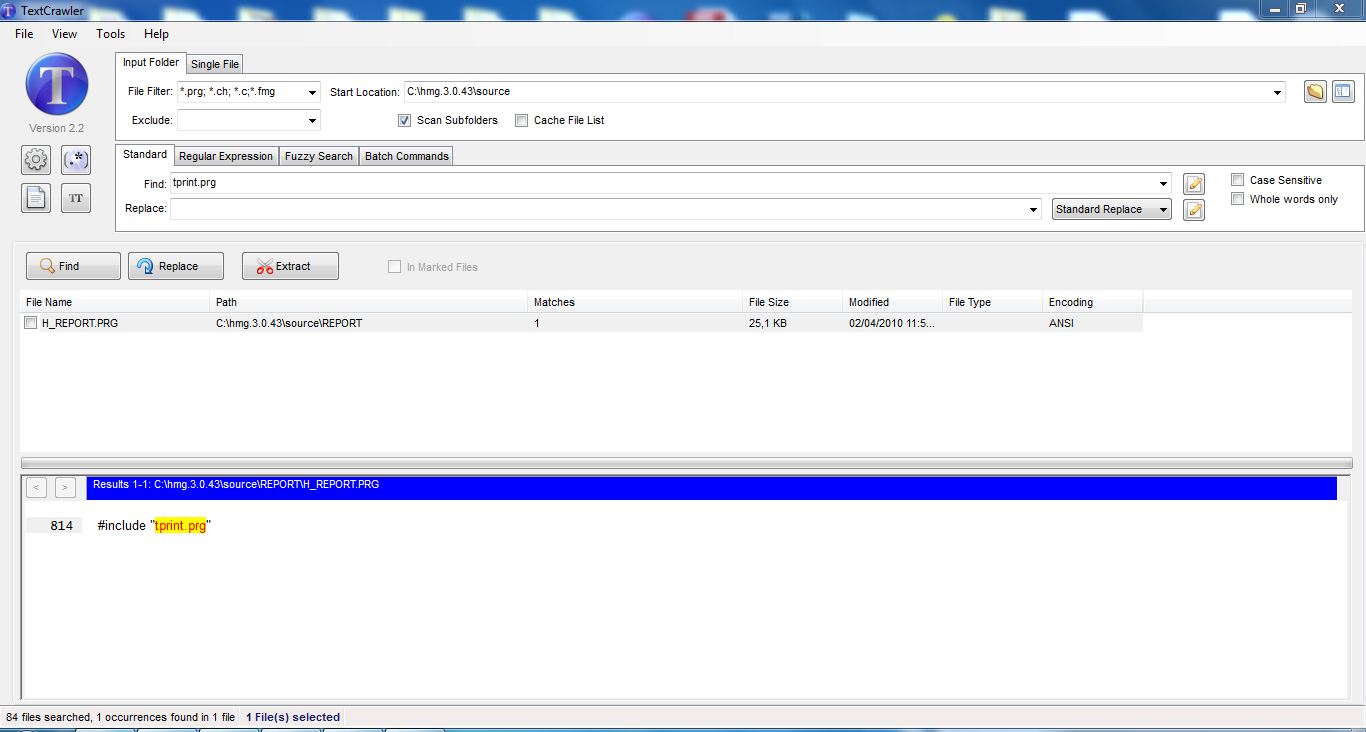1366x732 pixels.
Task: Edit the Find pattern with the pencil icon
Action: 1193,183
